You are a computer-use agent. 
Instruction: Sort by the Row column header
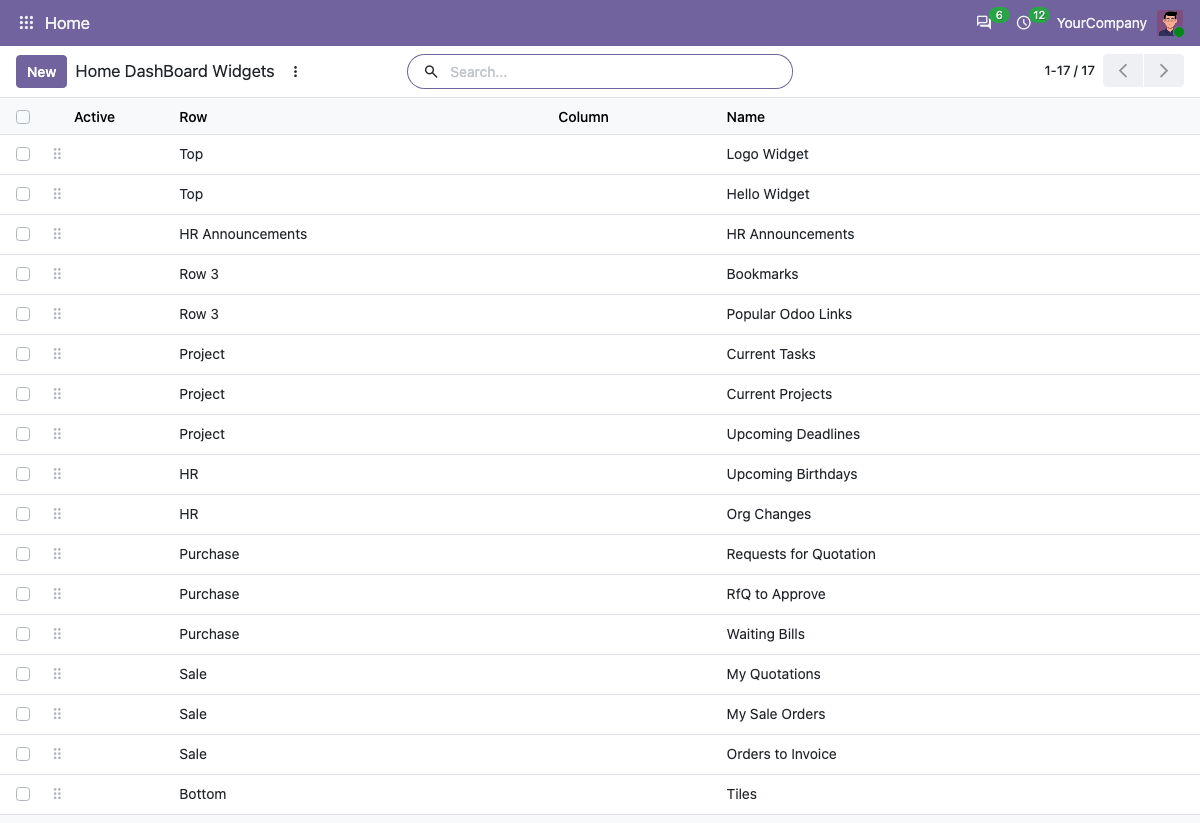[193, 117]
